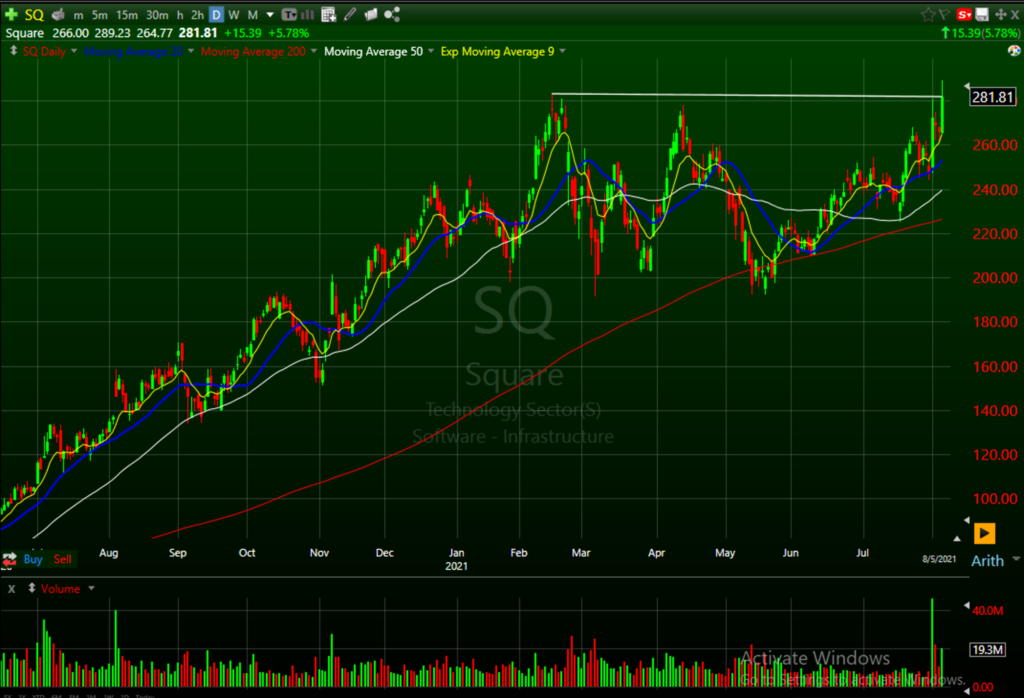
Task: Click the 40.0M volume axis label
Action: coord(987,611)
